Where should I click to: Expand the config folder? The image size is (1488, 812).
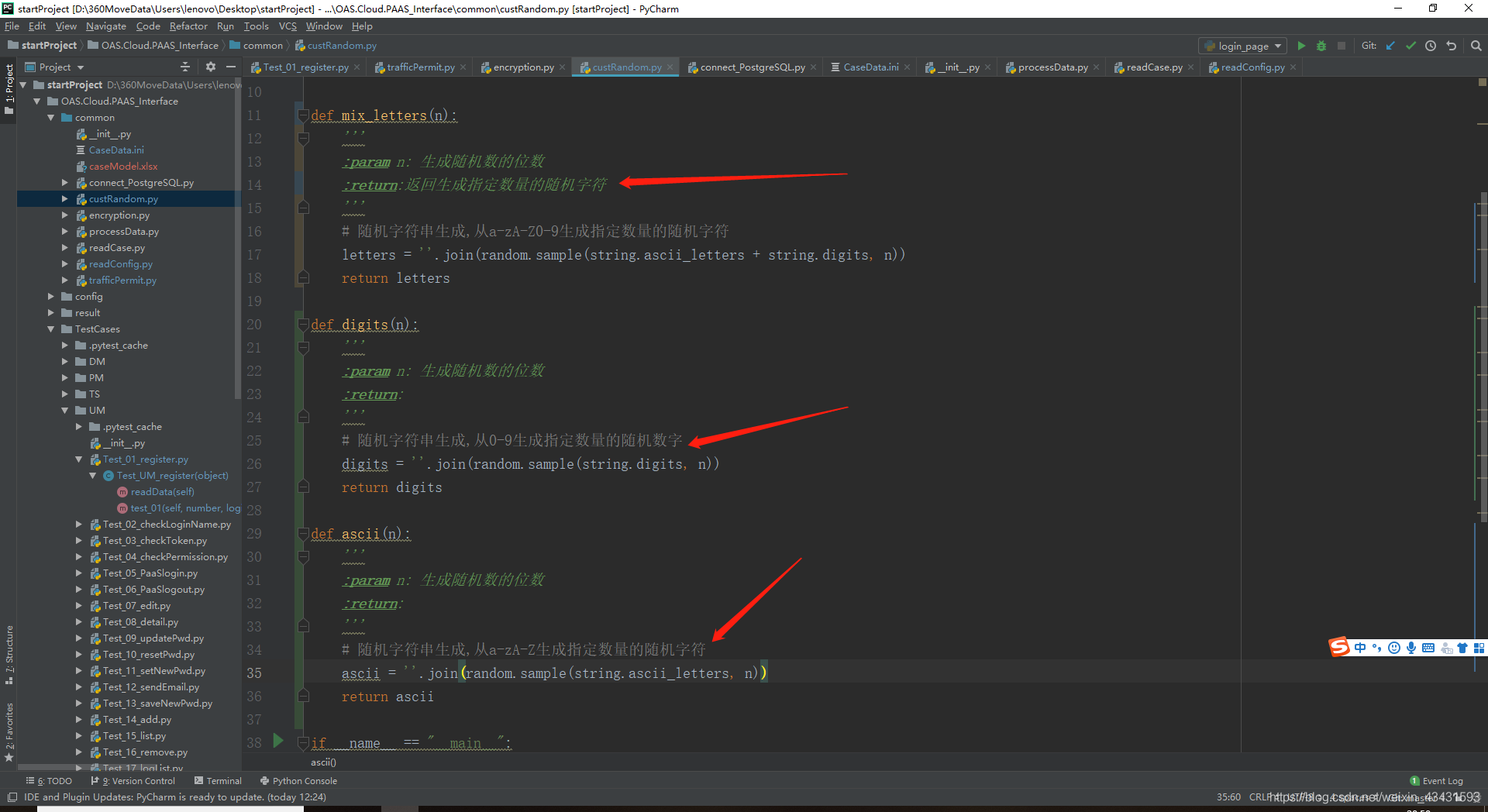51,297
